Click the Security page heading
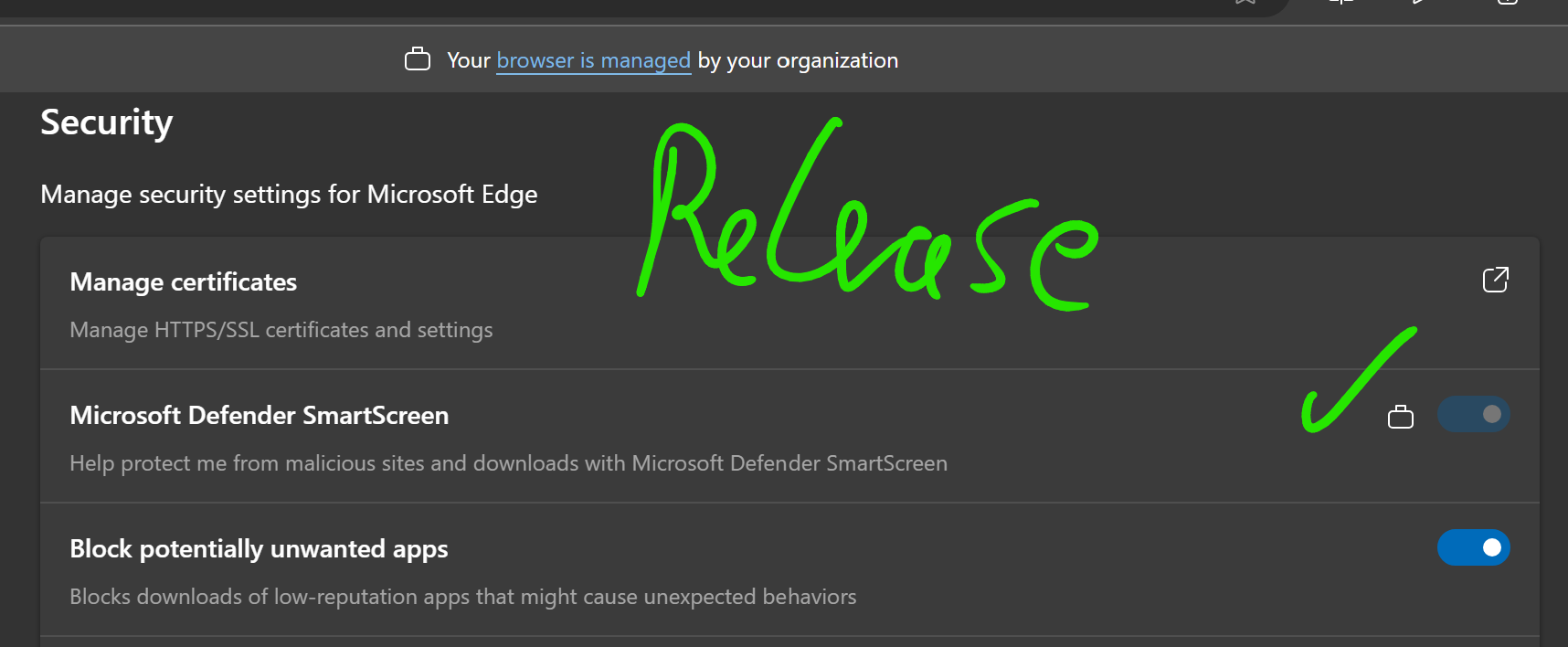Image resolution: width=1568 pixels, height=647 pixels. point(107,123)
